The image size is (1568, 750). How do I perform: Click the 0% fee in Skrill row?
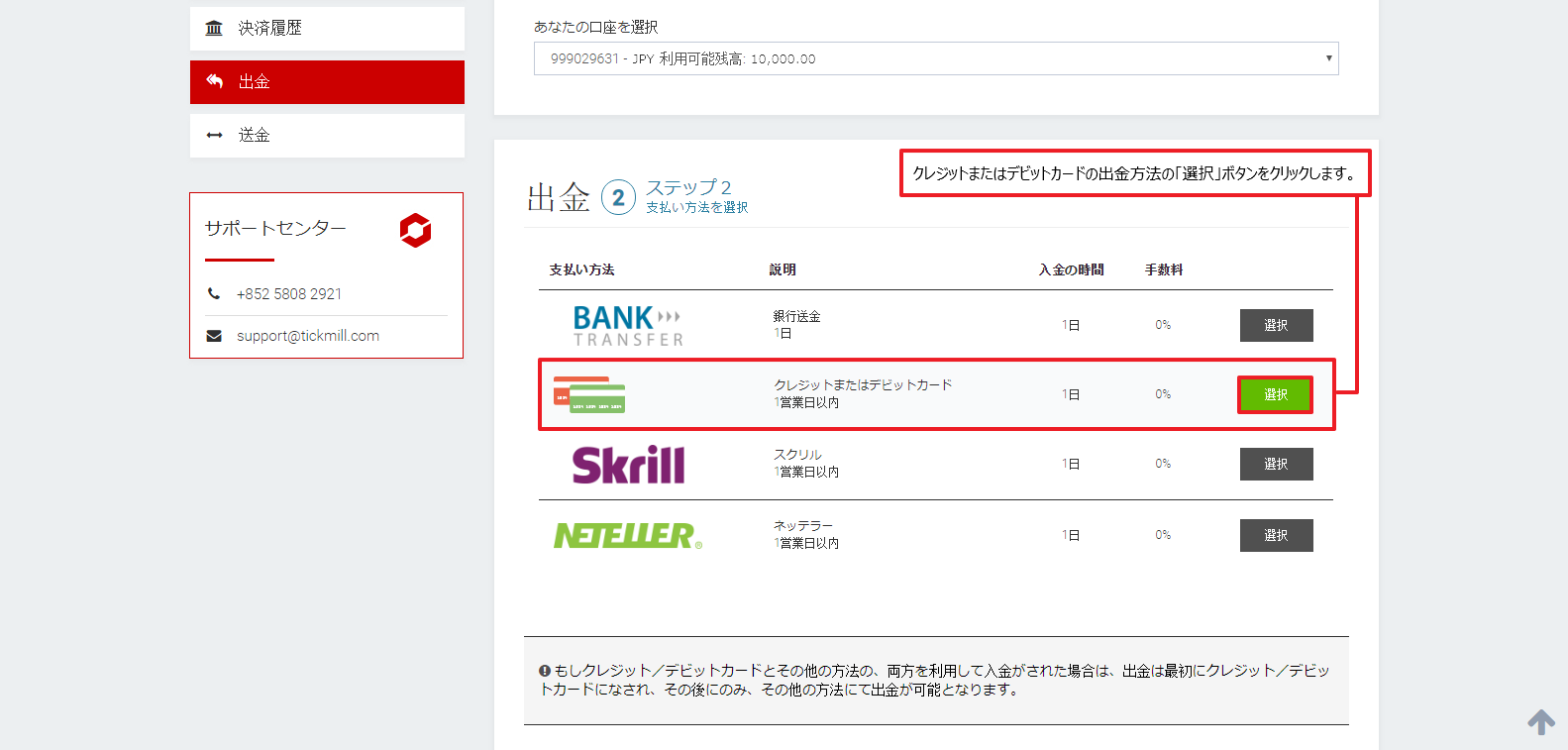click(1163, 464)
